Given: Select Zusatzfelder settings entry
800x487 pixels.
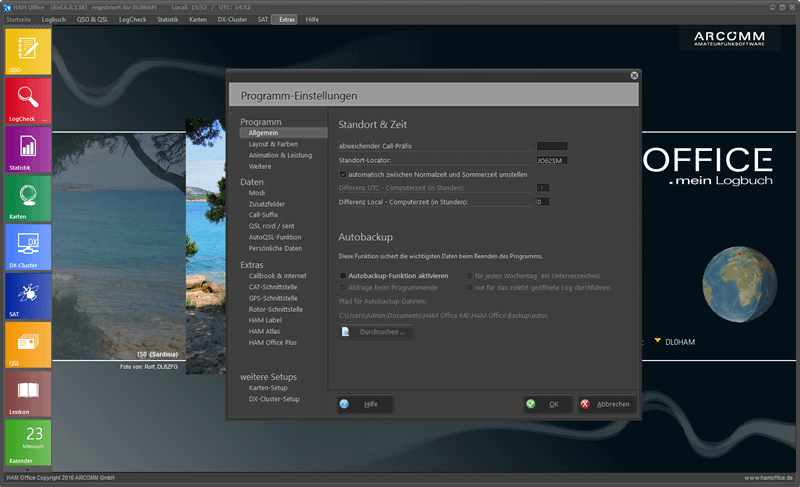Looking at the screenshot, I should pyautogui.click(x=267, y=204).
